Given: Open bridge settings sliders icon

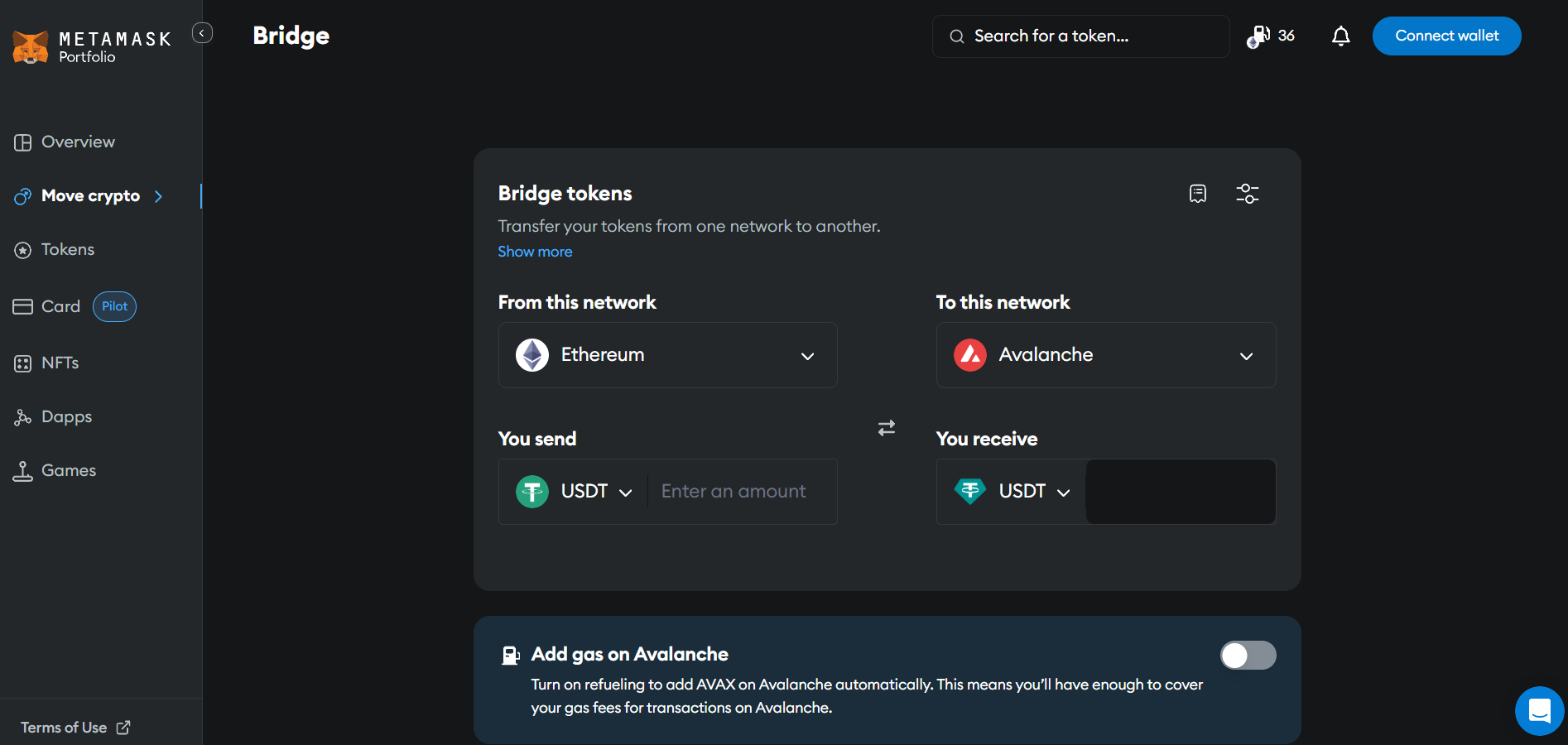Looking at the screenshot, I should click(x=1248, y=194).
